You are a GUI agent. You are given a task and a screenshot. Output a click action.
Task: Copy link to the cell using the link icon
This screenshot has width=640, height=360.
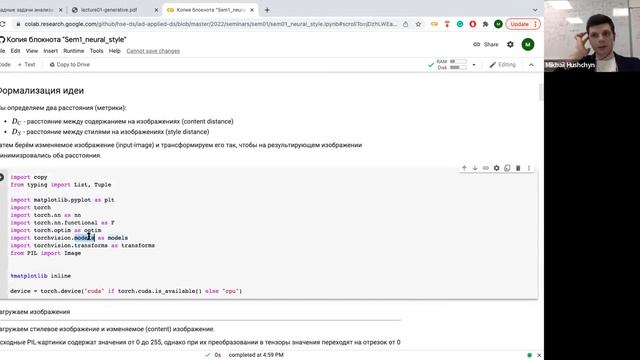[x=486, y=168]
